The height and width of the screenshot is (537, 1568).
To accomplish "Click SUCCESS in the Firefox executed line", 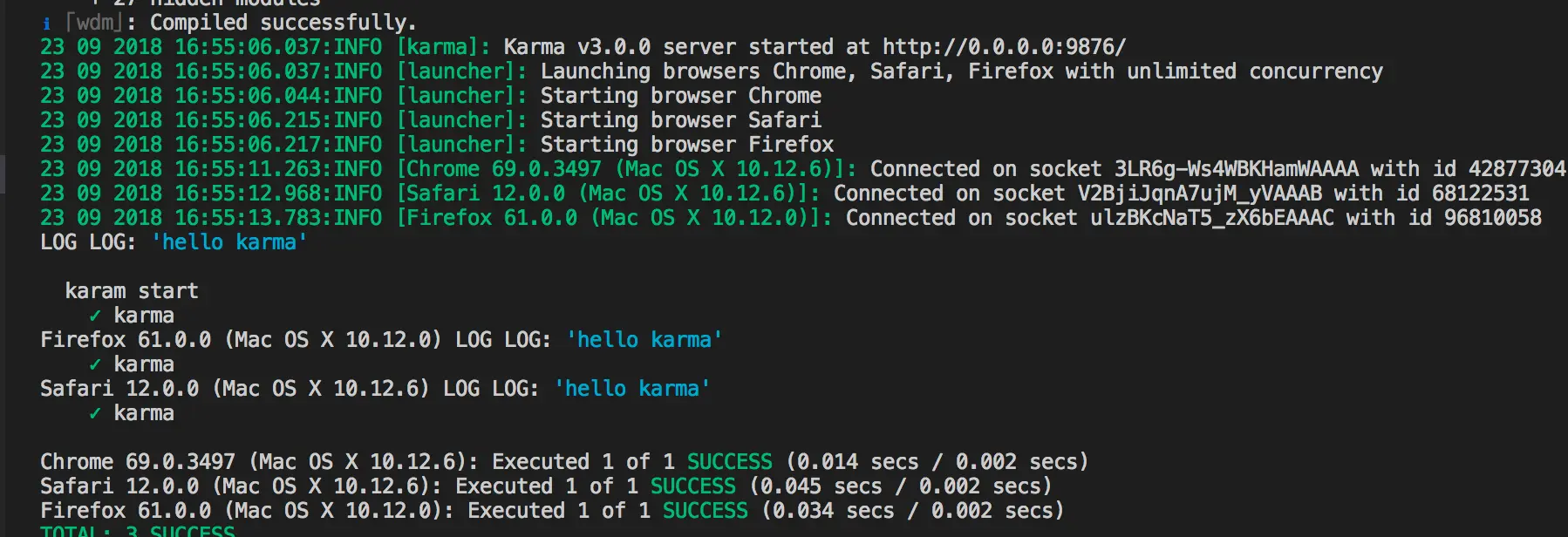I will pyautogui.click(x=705, y=511).
